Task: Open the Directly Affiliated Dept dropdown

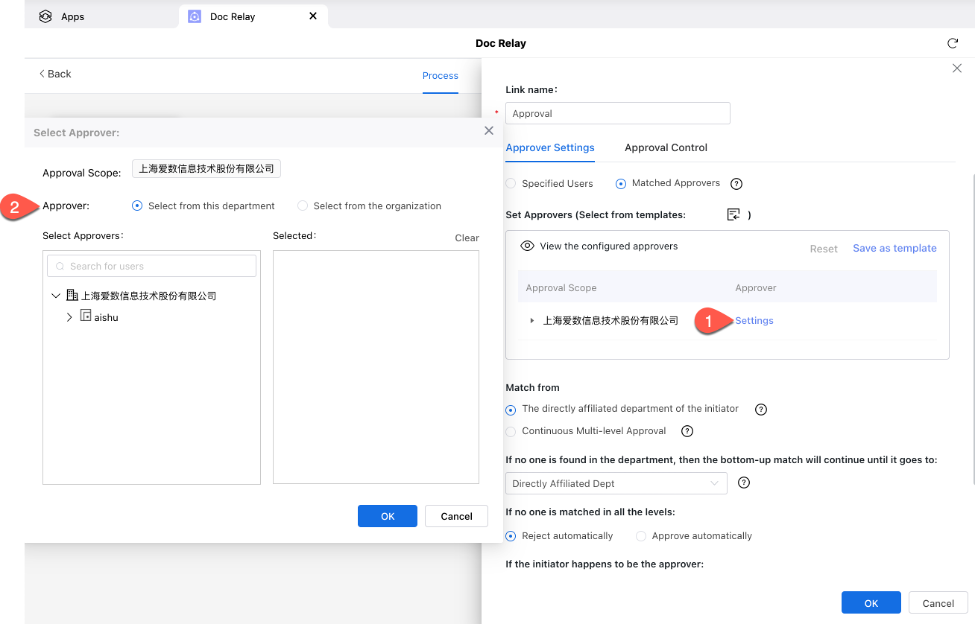Action: click(615, 484)
